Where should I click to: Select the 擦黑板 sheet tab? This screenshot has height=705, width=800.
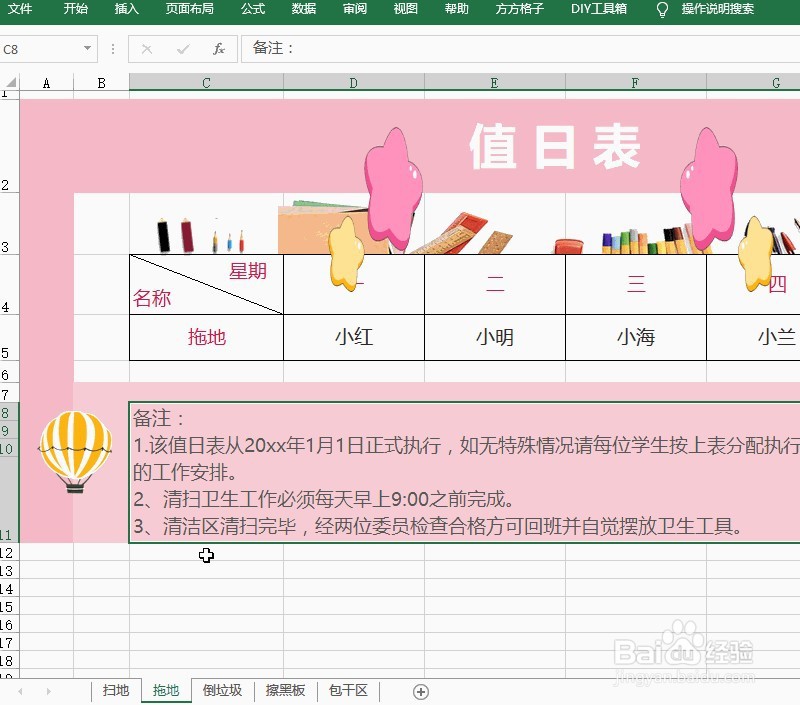[x=285, y=690]
